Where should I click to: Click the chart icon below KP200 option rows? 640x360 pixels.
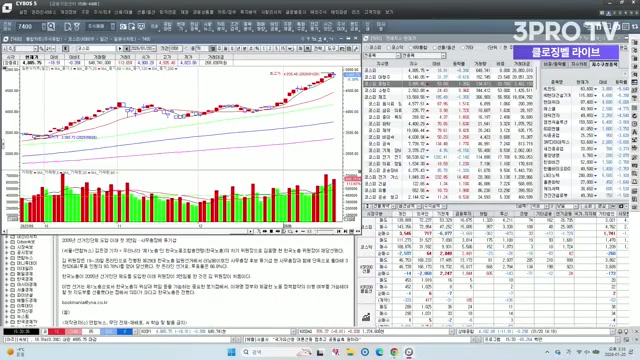tap(366, 317)
